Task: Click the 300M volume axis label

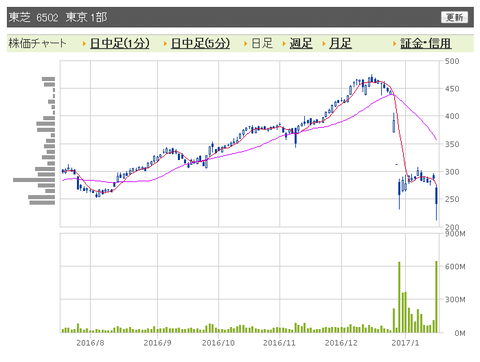Action: pos(455,299)
